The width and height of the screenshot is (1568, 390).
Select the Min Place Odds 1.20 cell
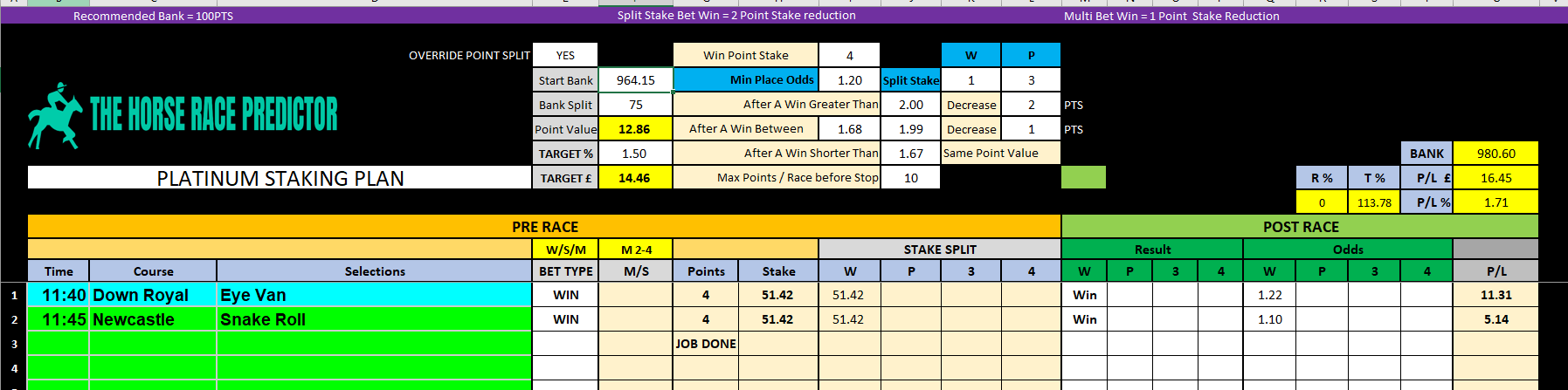click(x=849, y=79)
